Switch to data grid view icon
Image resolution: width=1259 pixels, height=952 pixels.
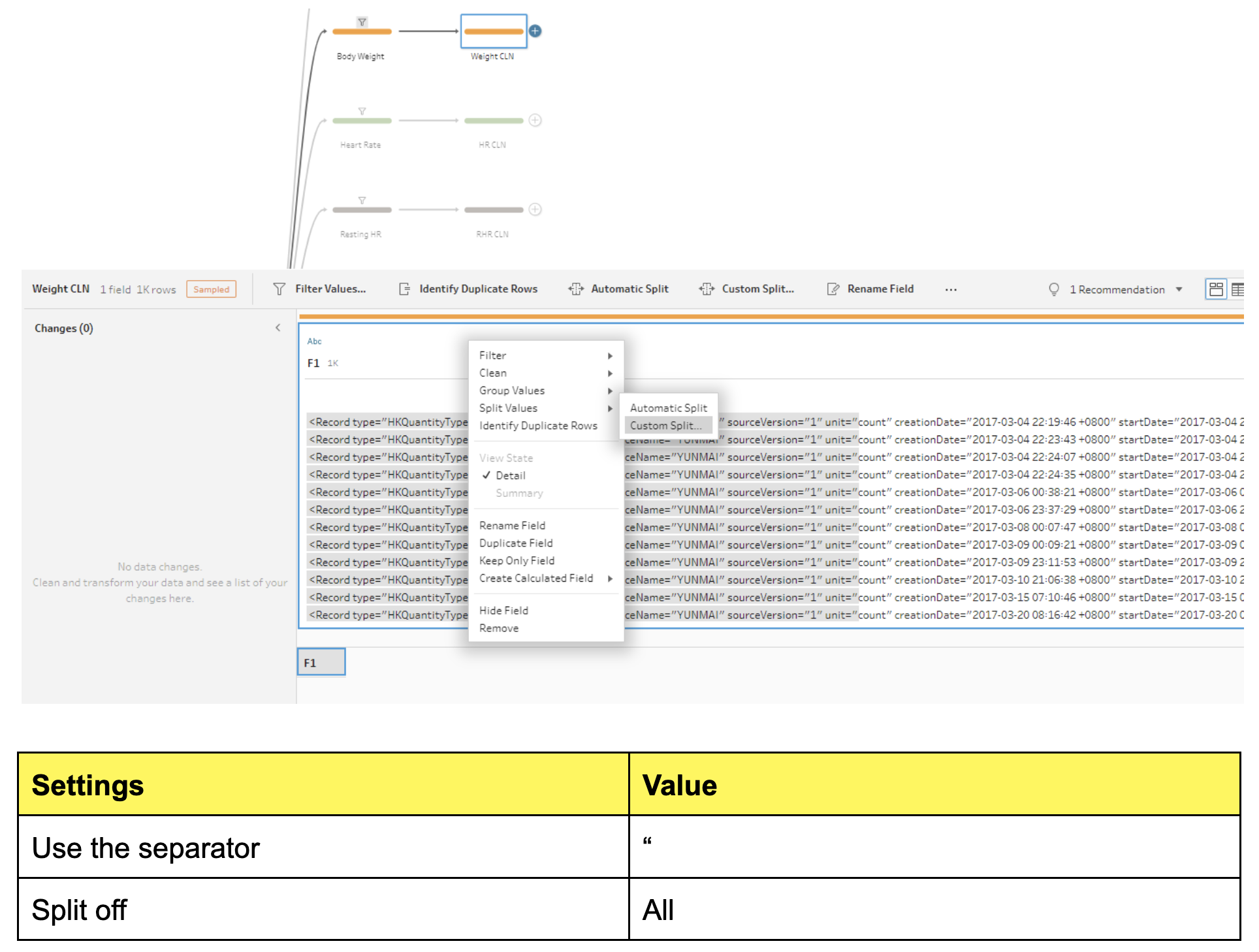1237,289
